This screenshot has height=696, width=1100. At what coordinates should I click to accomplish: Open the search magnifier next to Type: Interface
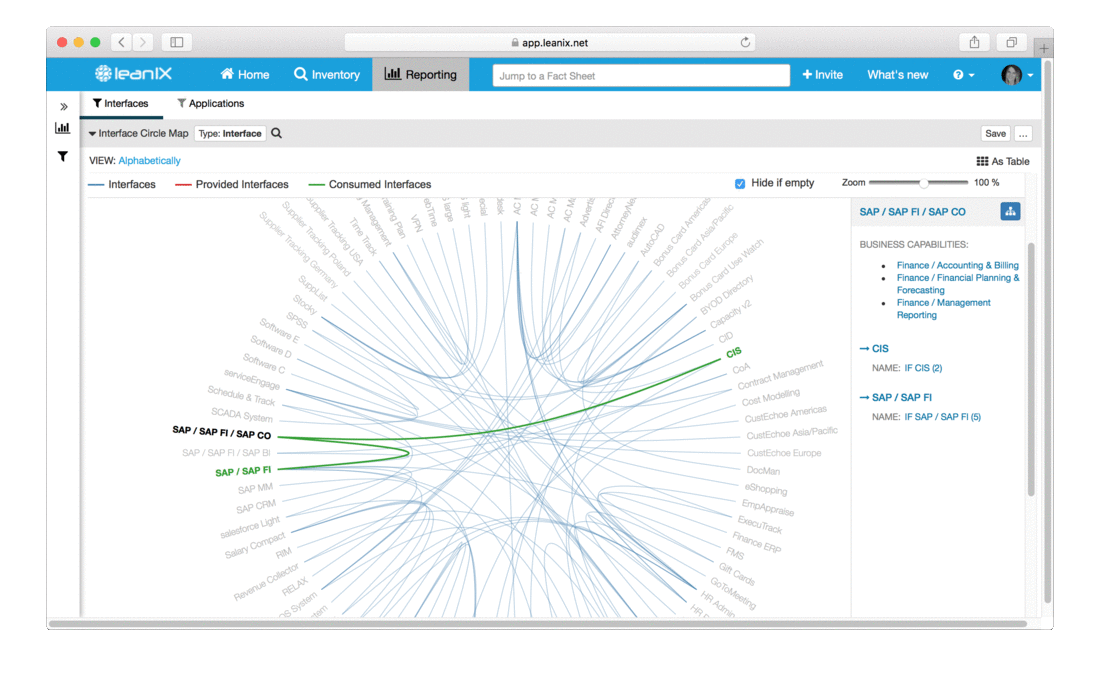(276, 132)
